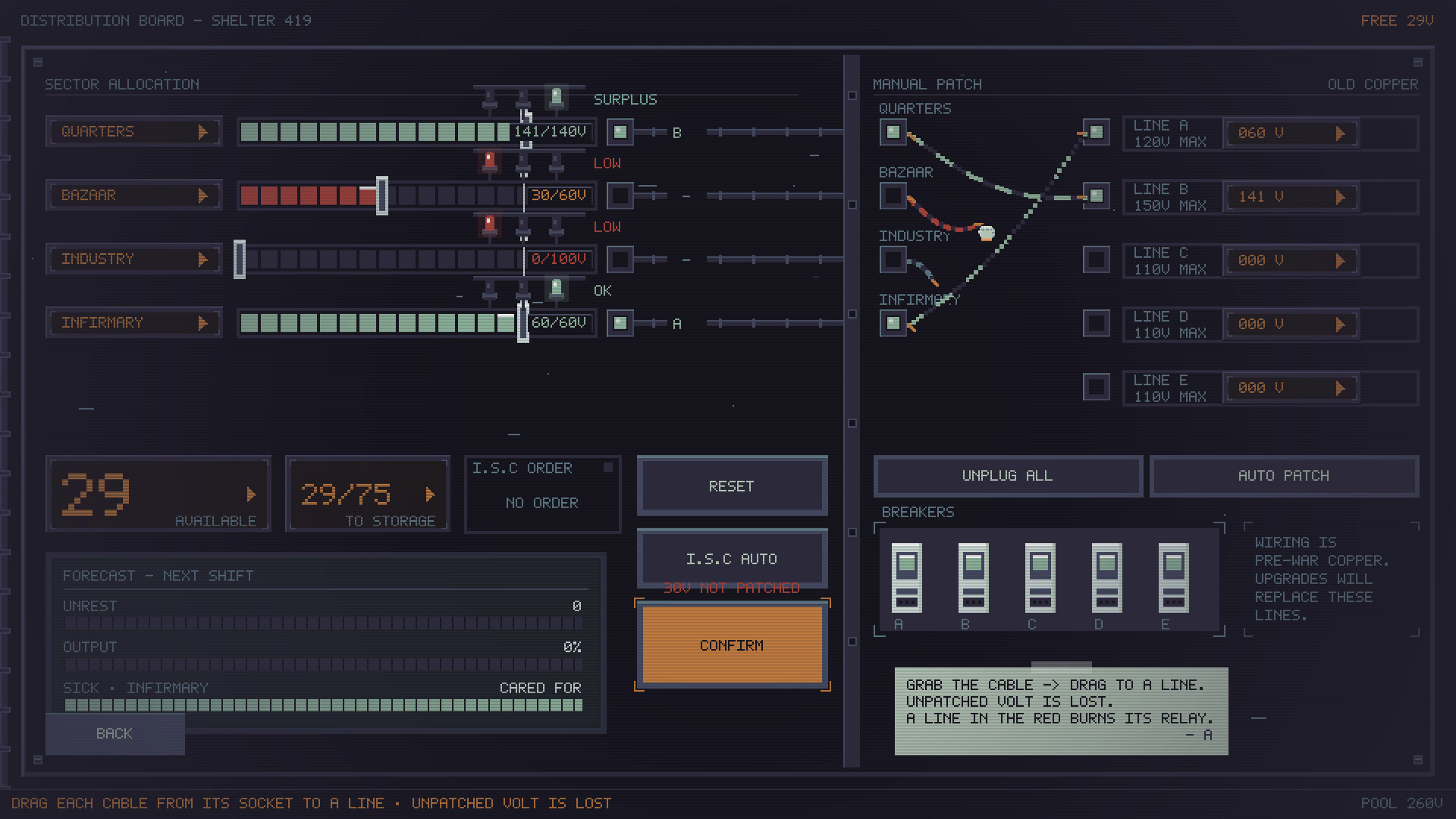Screen dimensions: 1456x819
Task: Grab the loose Bazaar cable plug
Action: coord(987,233)
